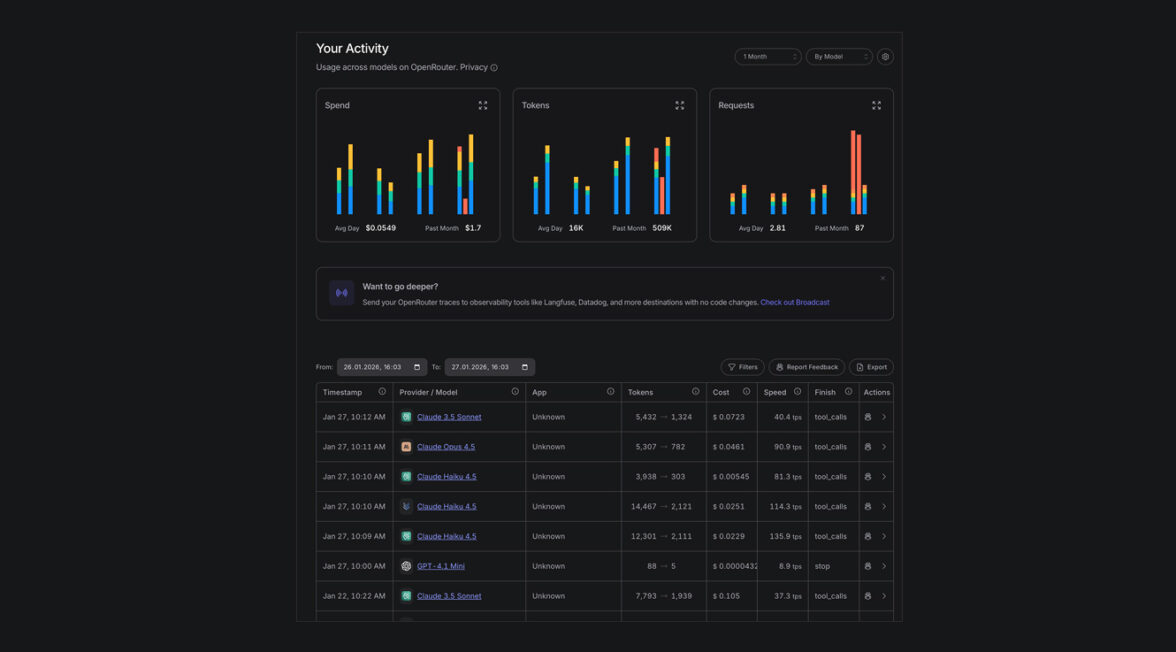
Task: Expand details of Jan 22, 10:22 AM row
Action: [x=884, y=596]
